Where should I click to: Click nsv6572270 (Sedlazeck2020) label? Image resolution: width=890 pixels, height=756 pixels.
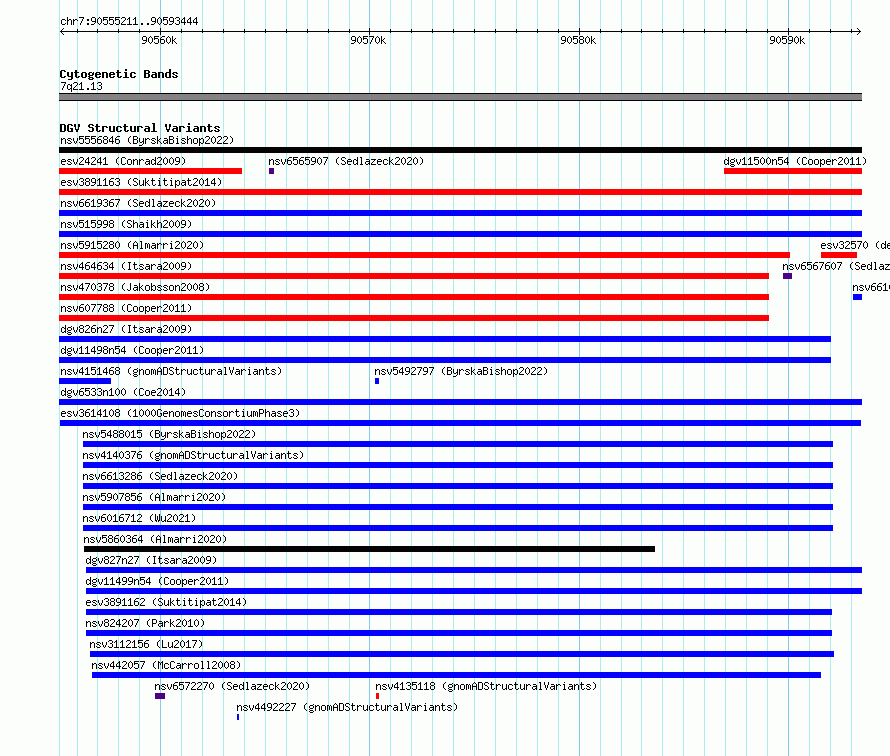click(x=232, y=686)
